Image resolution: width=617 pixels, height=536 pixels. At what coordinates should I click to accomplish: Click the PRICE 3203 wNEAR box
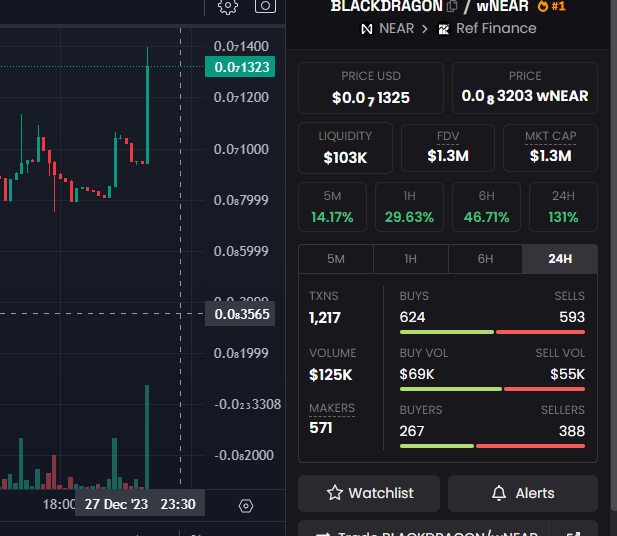pos(525,88)
